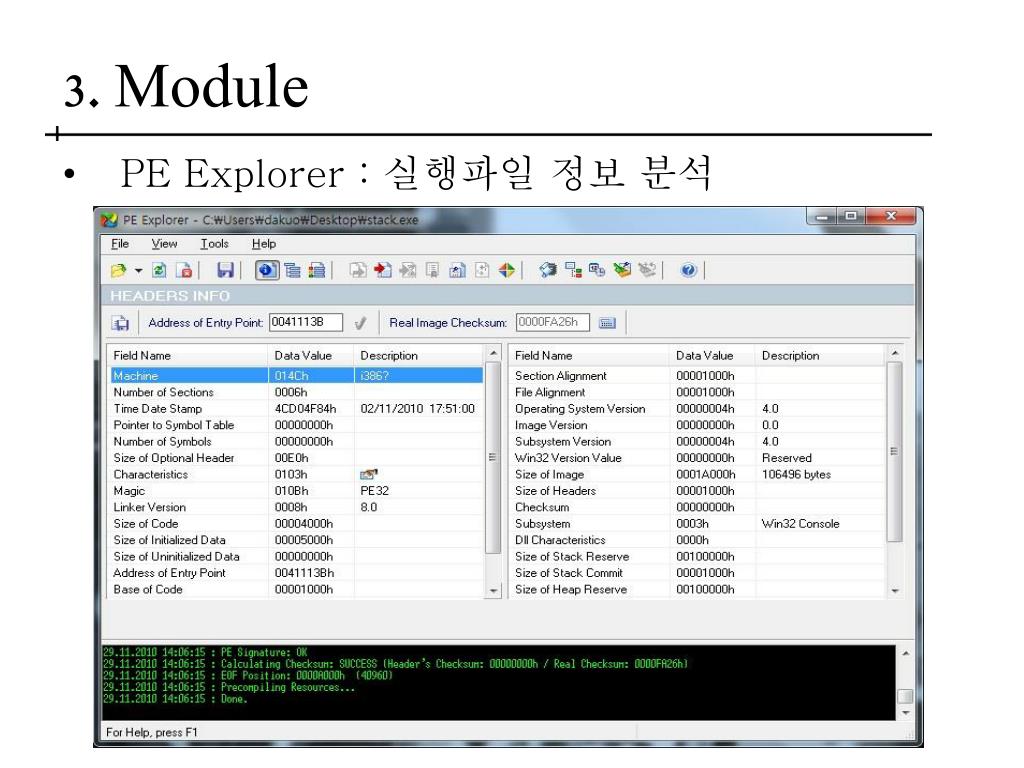Click left table scrollbar down arrow
The height and width of the screenshot is (768, 1024).
[494, 590]
